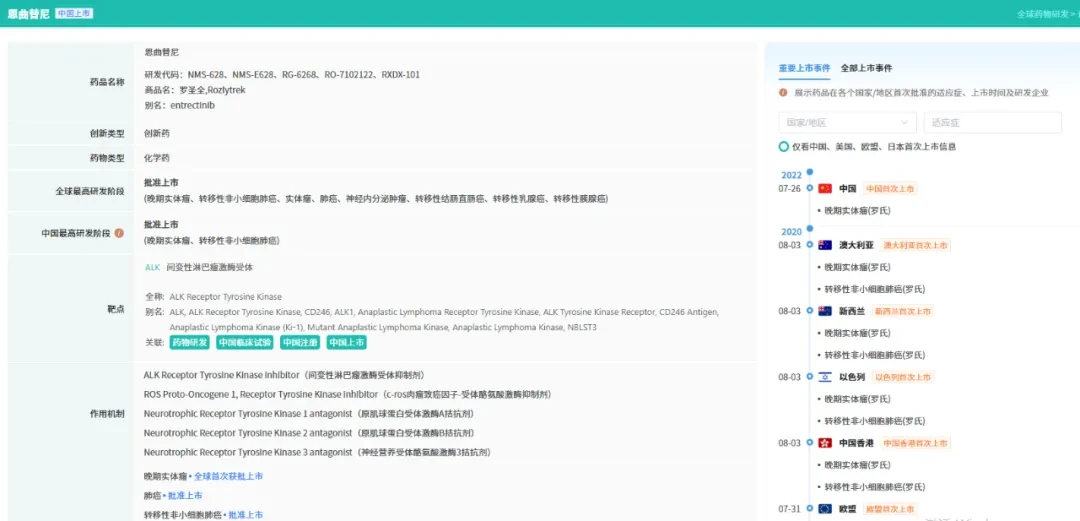The width and height of the screenshot is (1080, 521).
Task: Click the EU flag icon for 欧盟
Action: (x=825, y=509)
